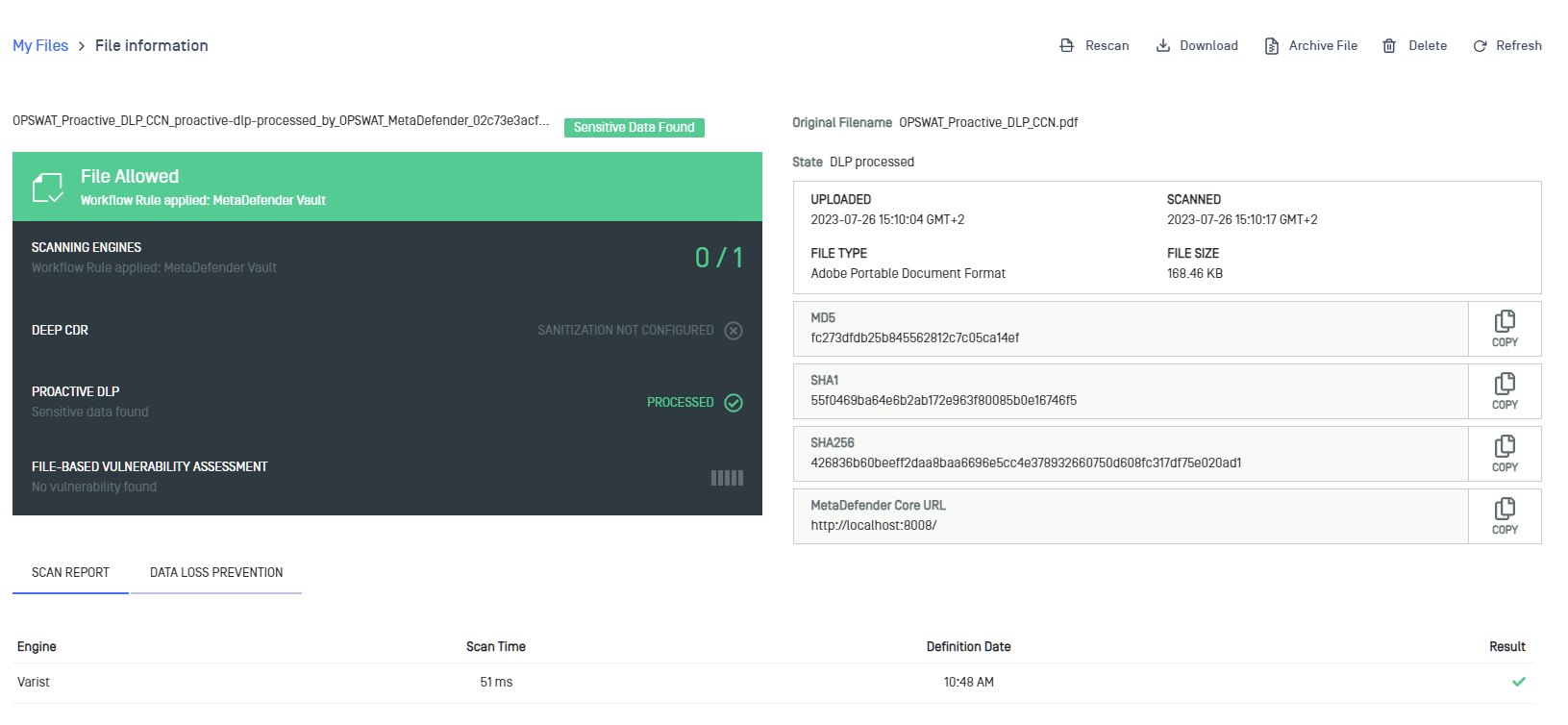Click the File information breadcrumb title

point(152,45)
